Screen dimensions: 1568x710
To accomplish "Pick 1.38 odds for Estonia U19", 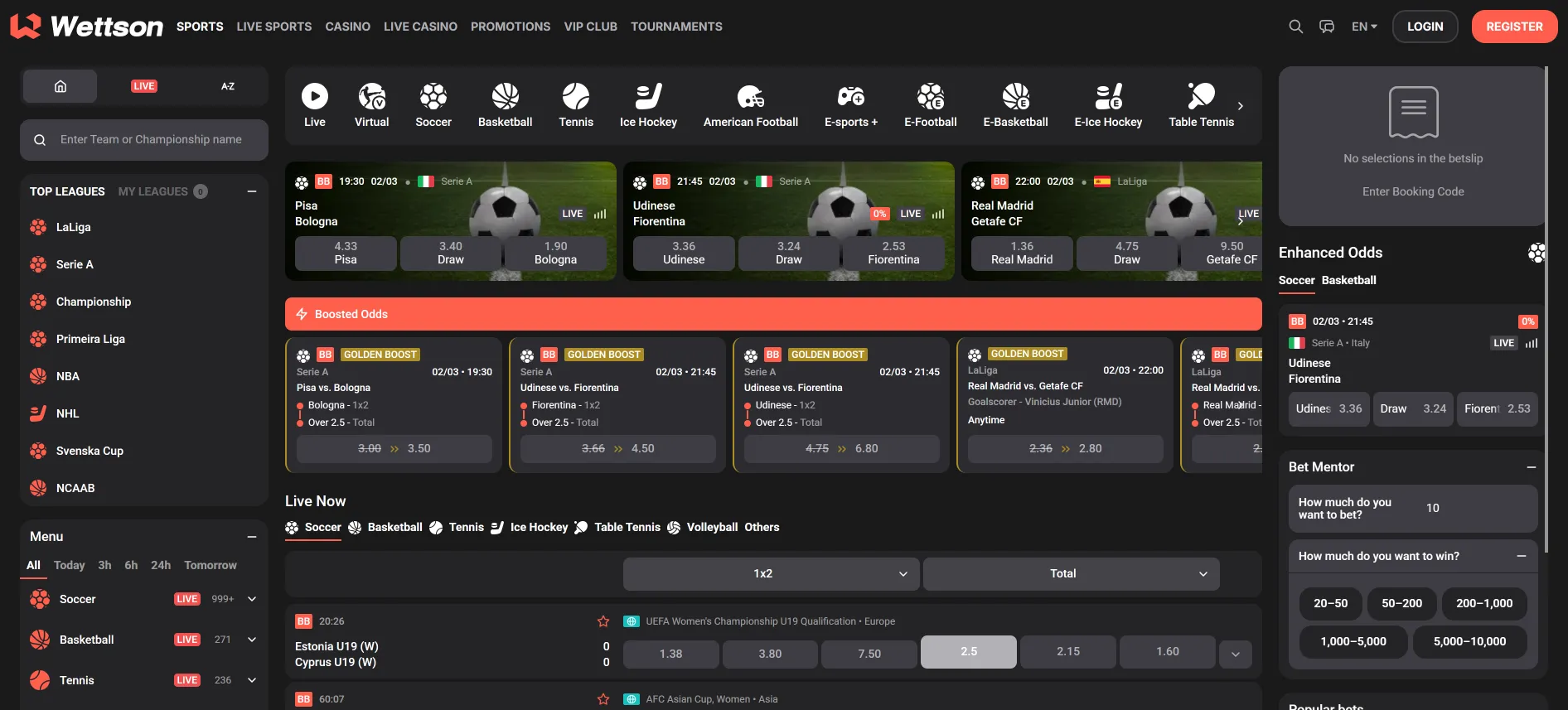I will click(670, 654).
